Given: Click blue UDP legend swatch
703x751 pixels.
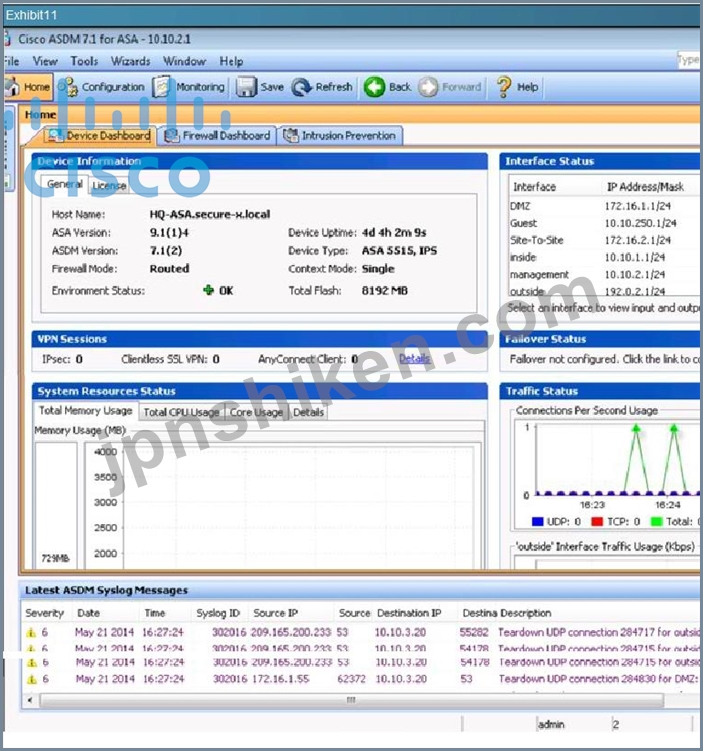Looking at the screenshot, I should pyautogui.click(x=537, y=521).
